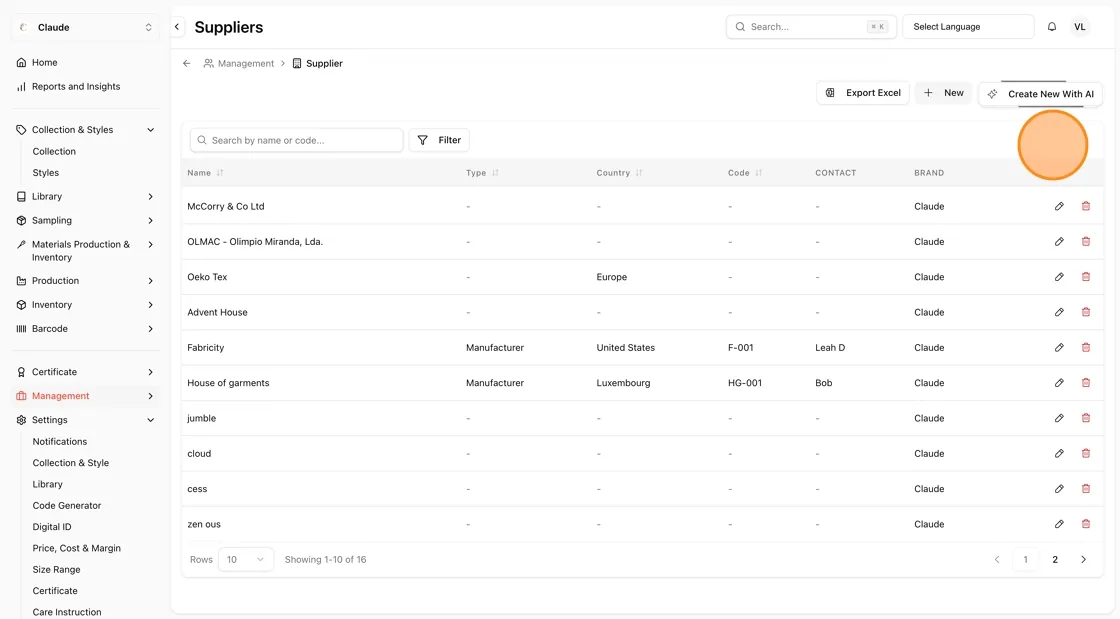Expand the Production sidebar section
This screenshot has height=619, width=1120.
[x=85, y=281]
